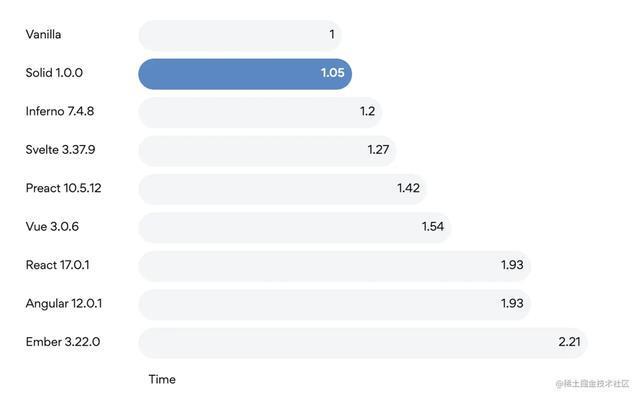Click the Inferno 7.4.8 label
Screen dimensions: 640x399
point(60,111)
